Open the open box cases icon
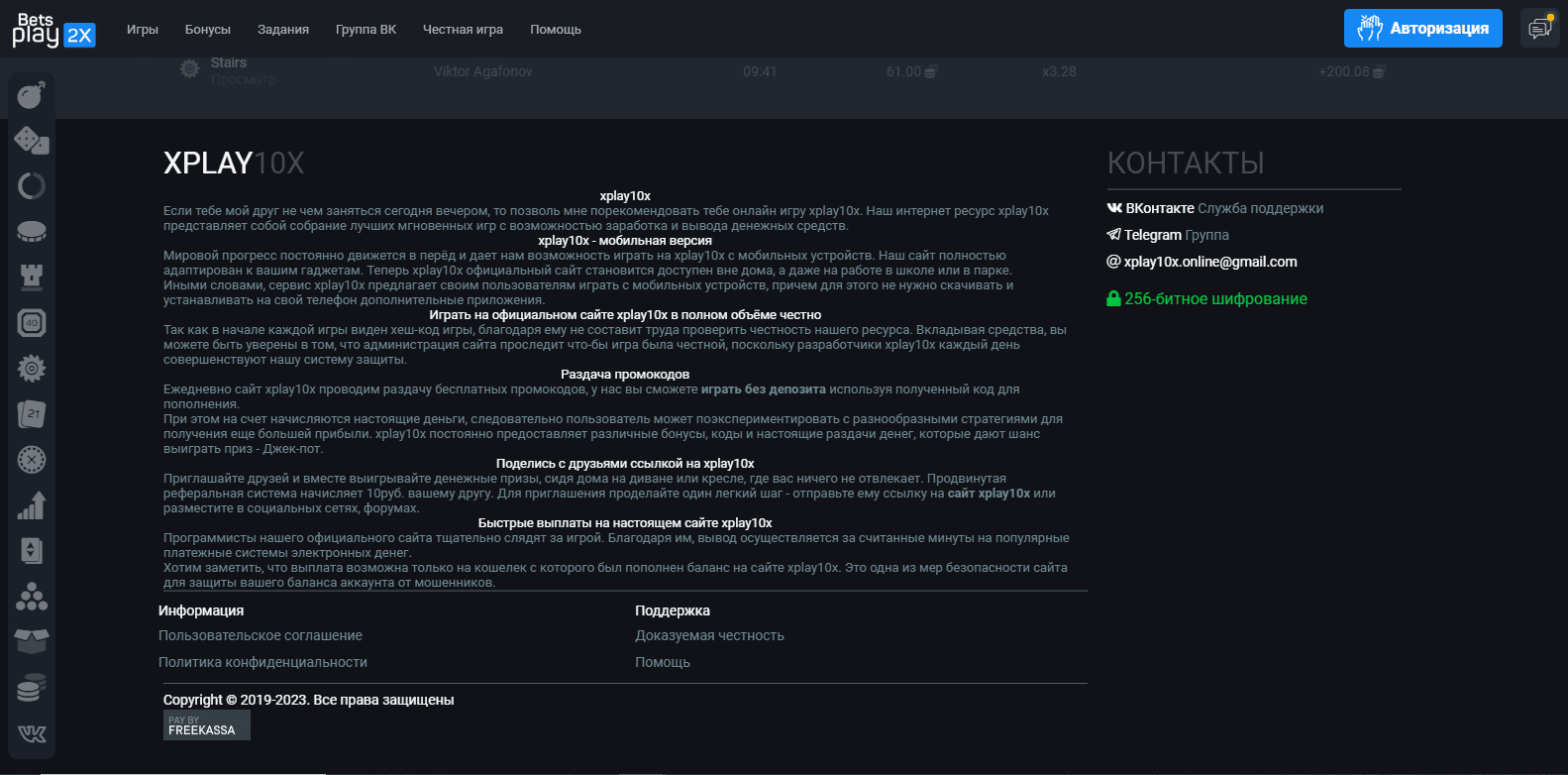The image size is (1568, 775). (32, 642)
